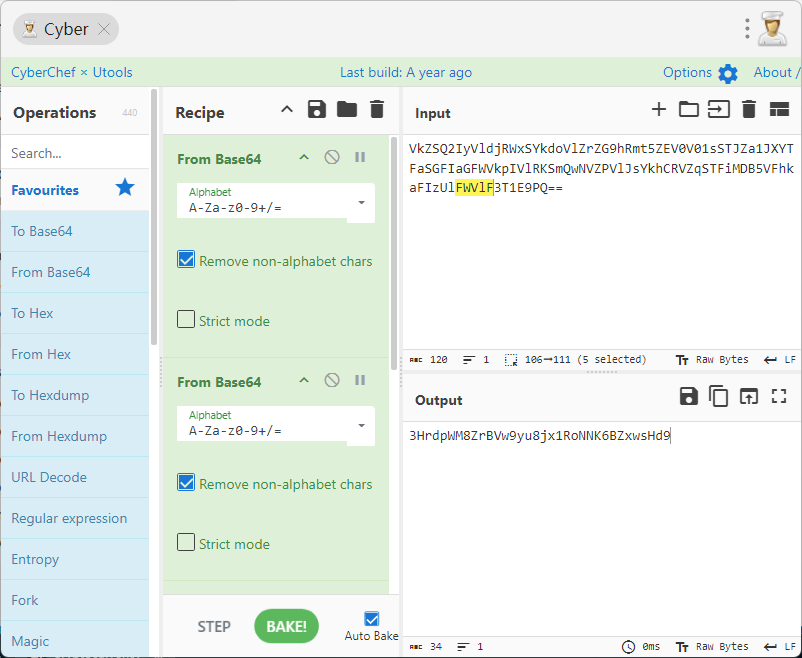Screen dimensions: 802x658
Task: Select the From Hexdump operation
Action: click(75, 436)
